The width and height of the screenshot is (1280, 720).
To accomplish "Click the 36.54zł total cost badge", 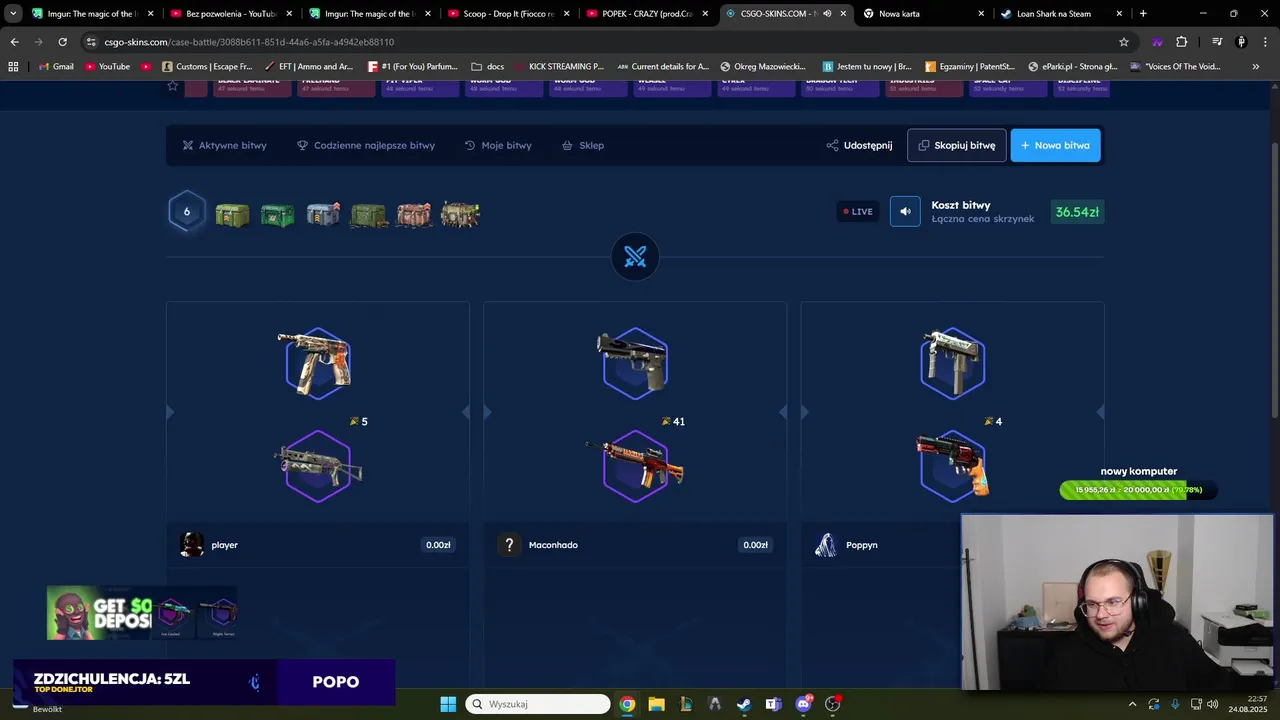I will pyautogui.click(x=1077, y=212).
